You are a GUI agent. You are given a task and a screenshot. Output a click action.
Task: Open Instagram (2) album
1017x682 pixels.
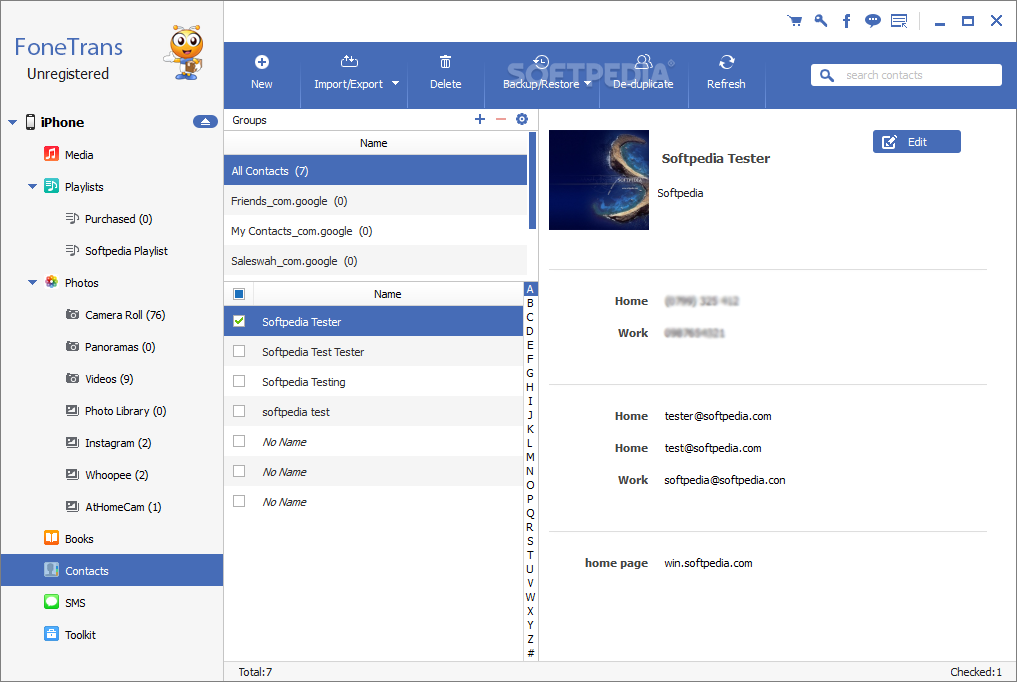click(x=117, y=443)
